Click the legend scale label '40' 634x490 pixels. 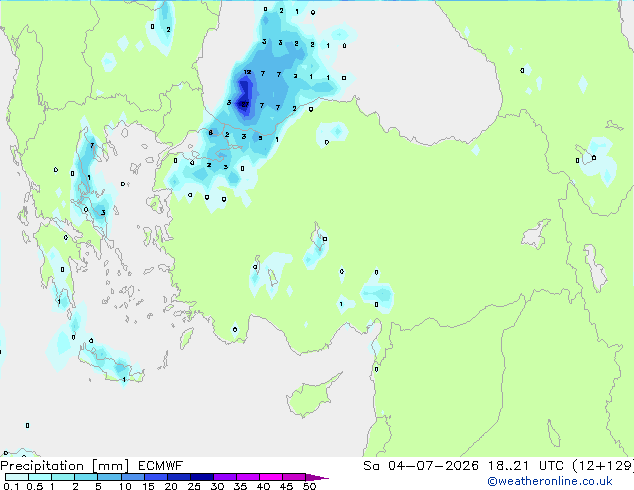[x=263, y=486]
